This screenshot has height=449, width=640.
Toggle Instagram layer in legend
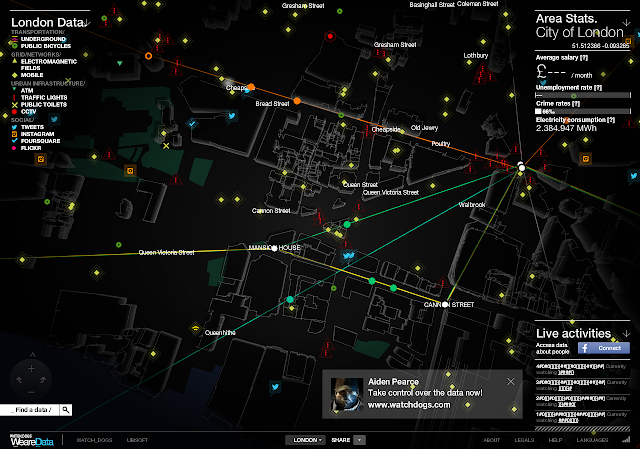[x=33, y=134]
